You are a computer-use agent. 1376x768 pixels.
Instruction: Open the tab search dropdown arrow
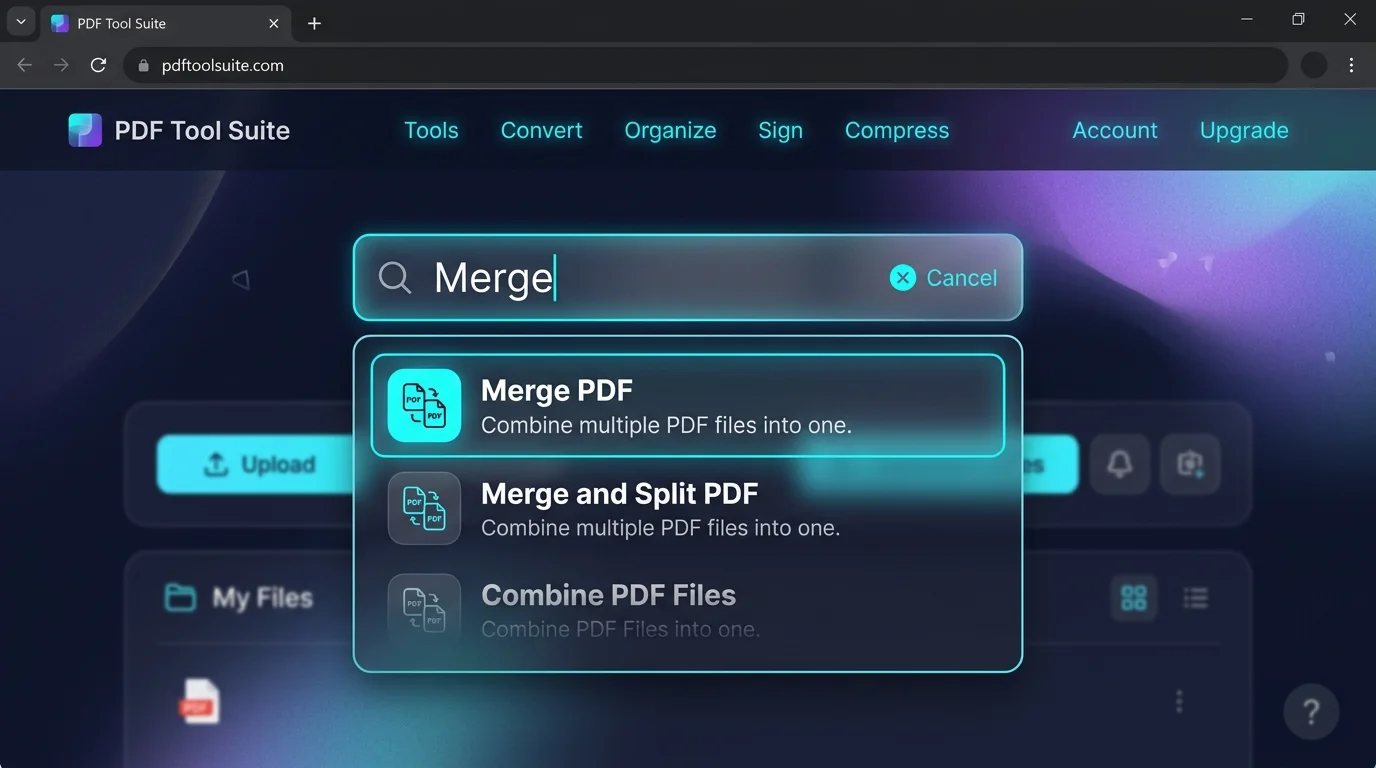[20, 22]
